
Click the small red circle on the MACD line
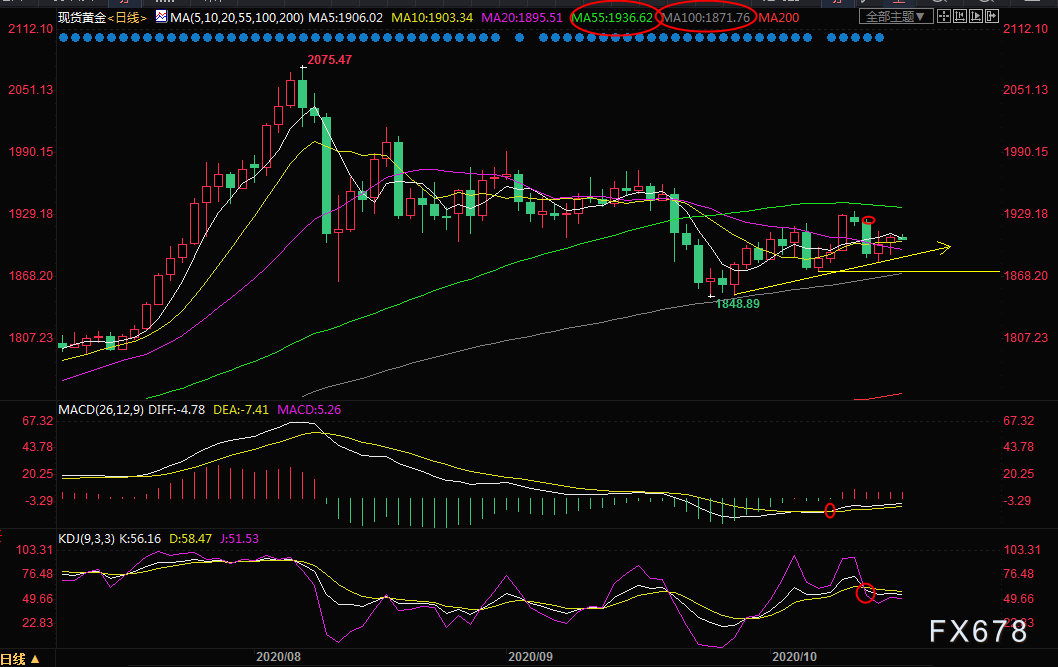tap(829, 511)
